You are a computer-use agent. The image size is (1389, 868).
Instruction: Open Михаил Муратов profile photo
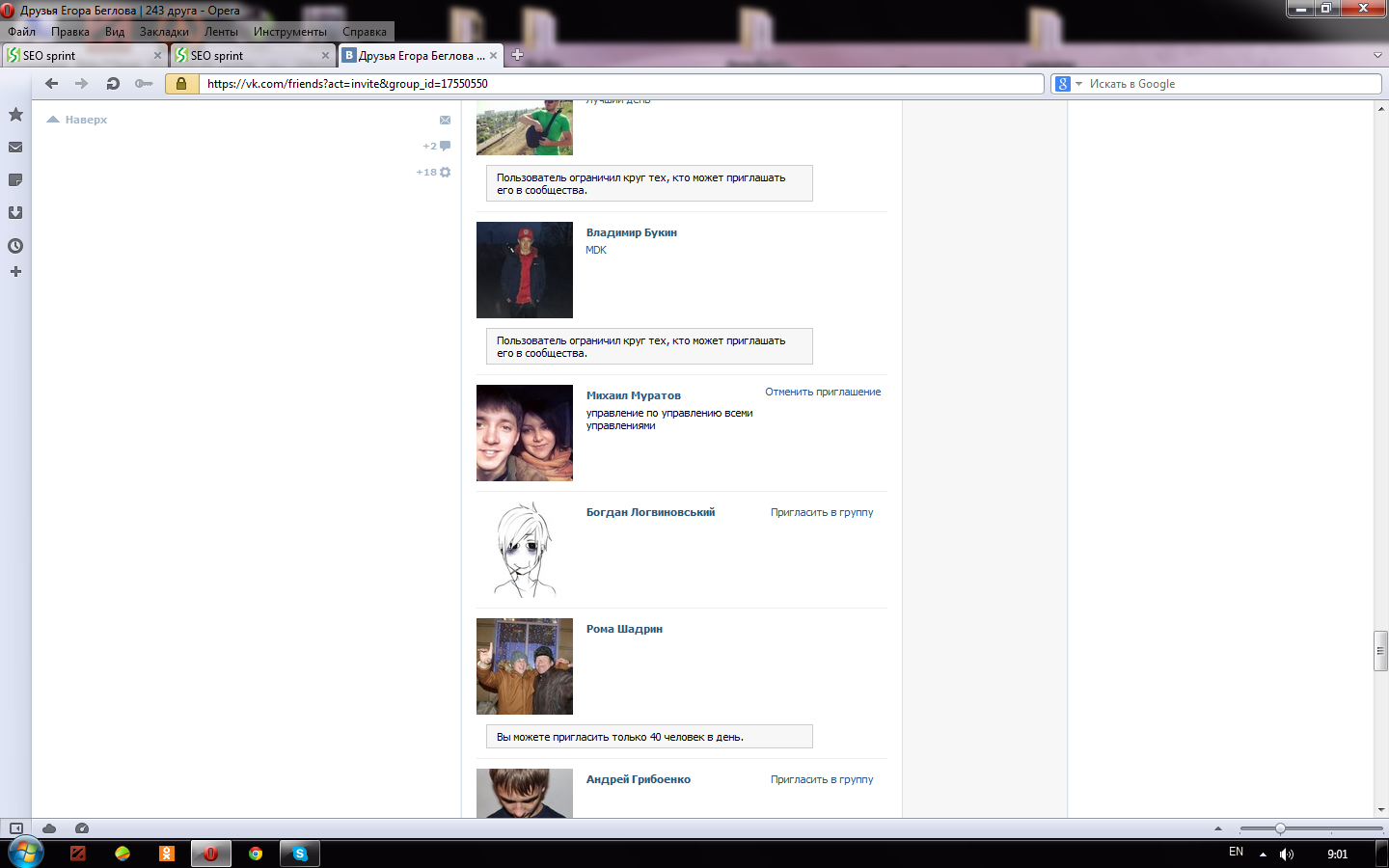(x=525, y=433)
